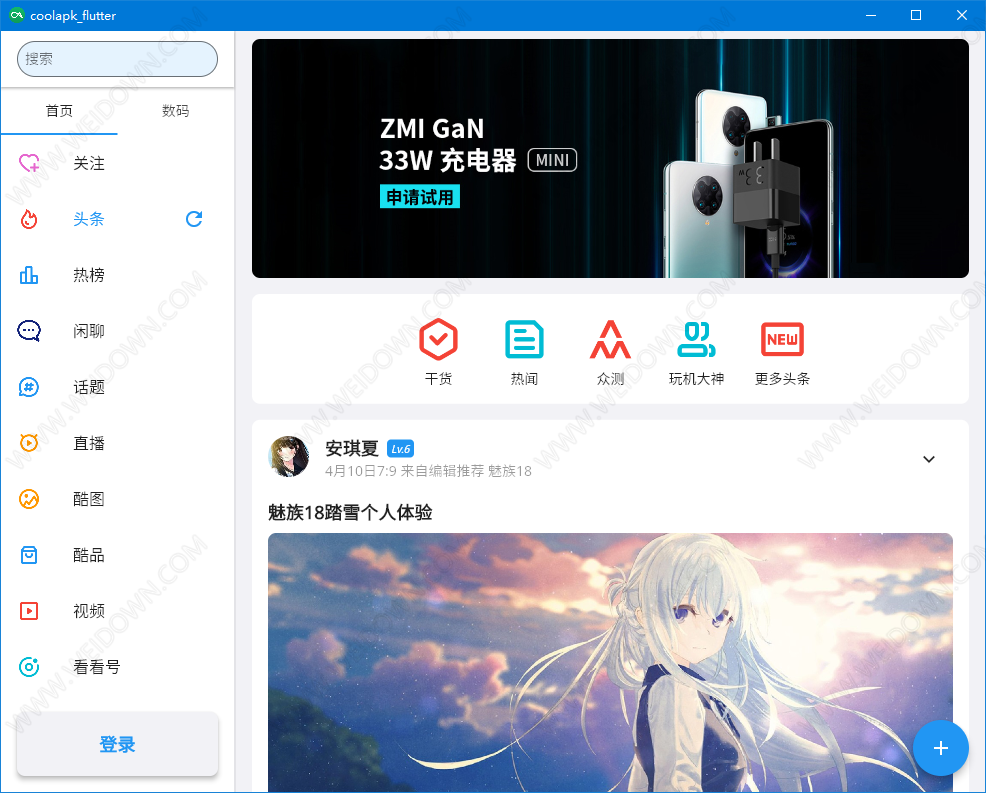Open the 闲聊 chat bubble icon

click(30, 331)
